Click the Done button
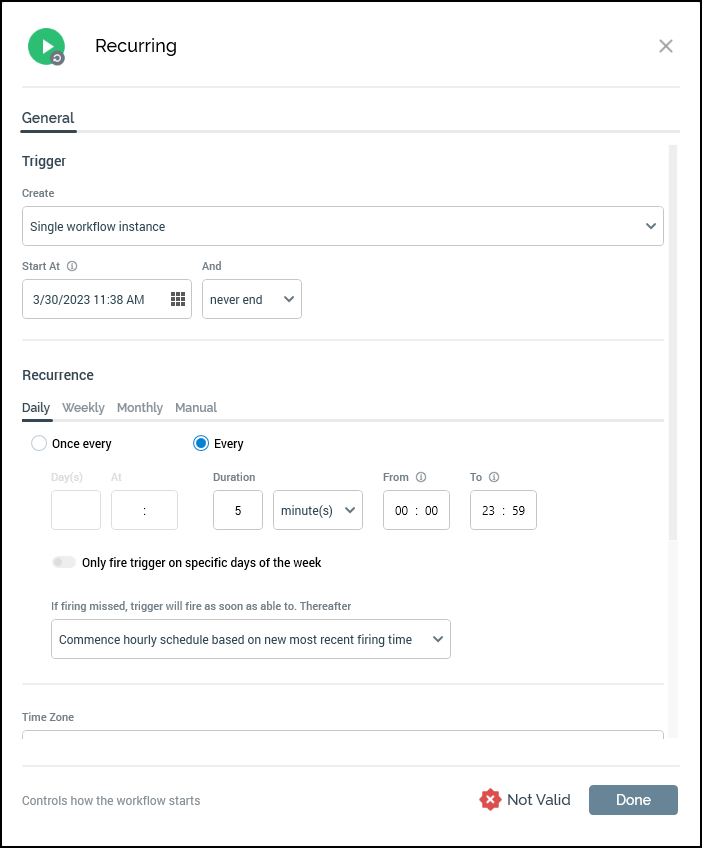Viewport: 702px width, 848px height. (633, 799)
